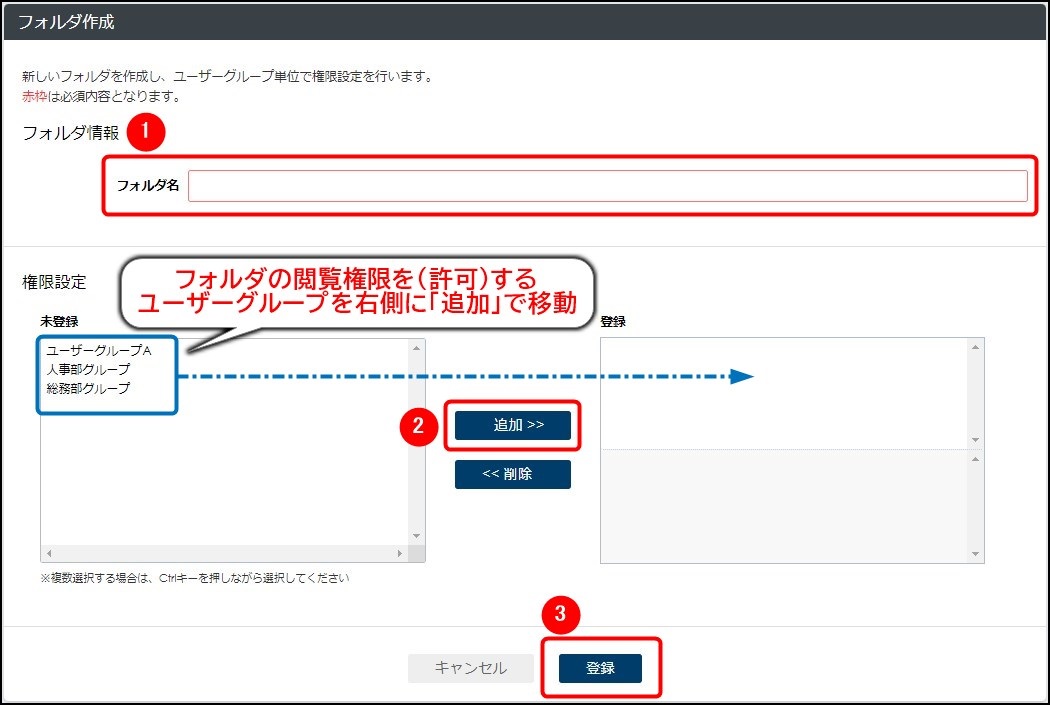The width and height of the screenshot is (1050, 705).
Task: Click down arrow of 未登録 list vertical scrollbar
Action: pyautogui.click(x=417, y=537)
